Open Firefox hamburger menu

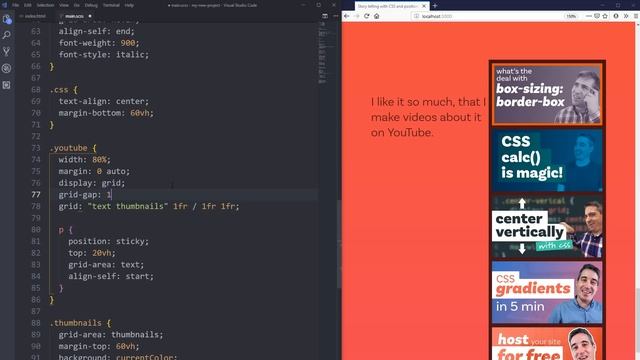tap(636, 16)
